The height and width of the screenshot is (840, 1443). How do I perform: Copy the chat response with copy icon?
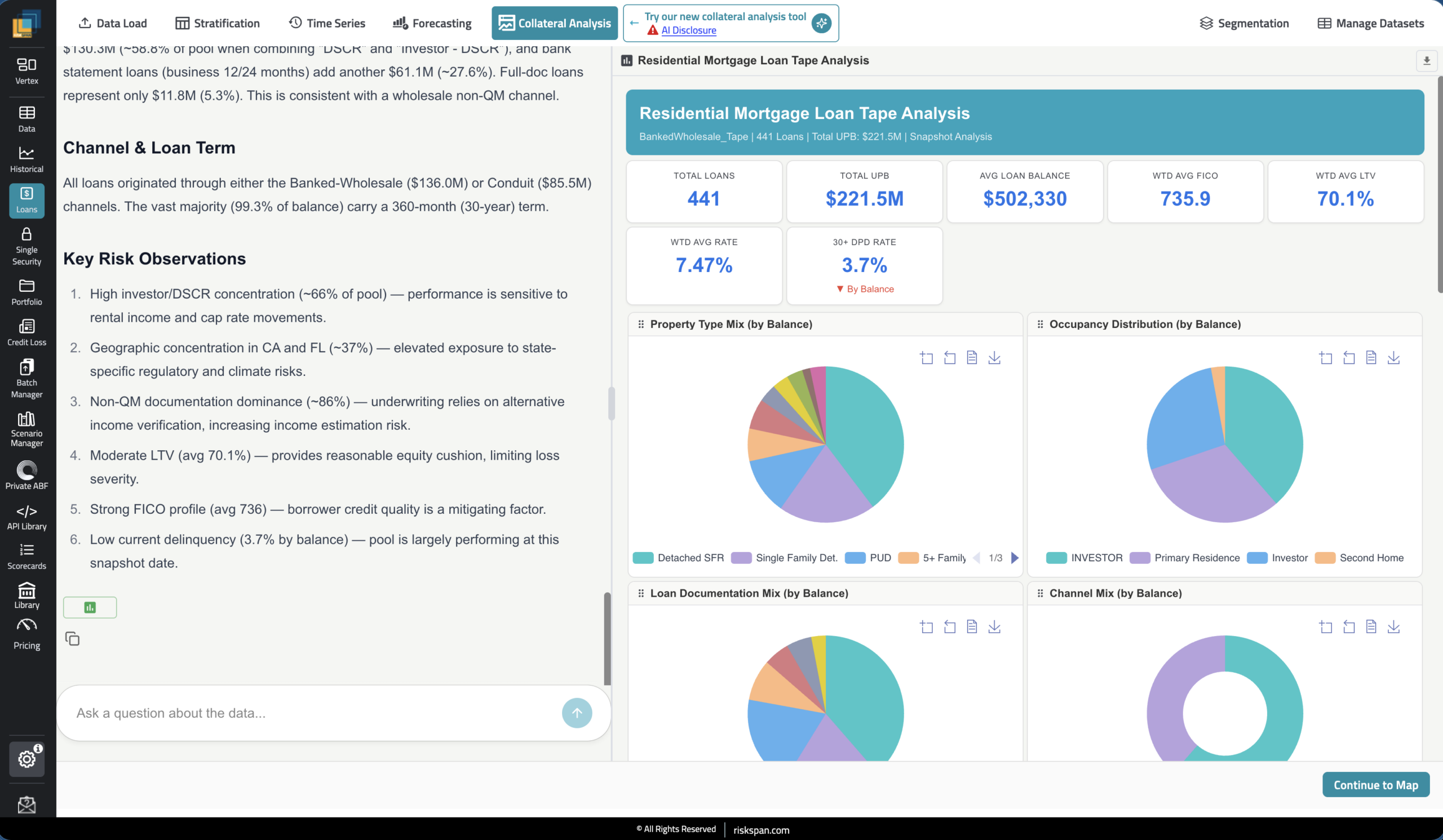pyautogui.click(x=72, y=638)
